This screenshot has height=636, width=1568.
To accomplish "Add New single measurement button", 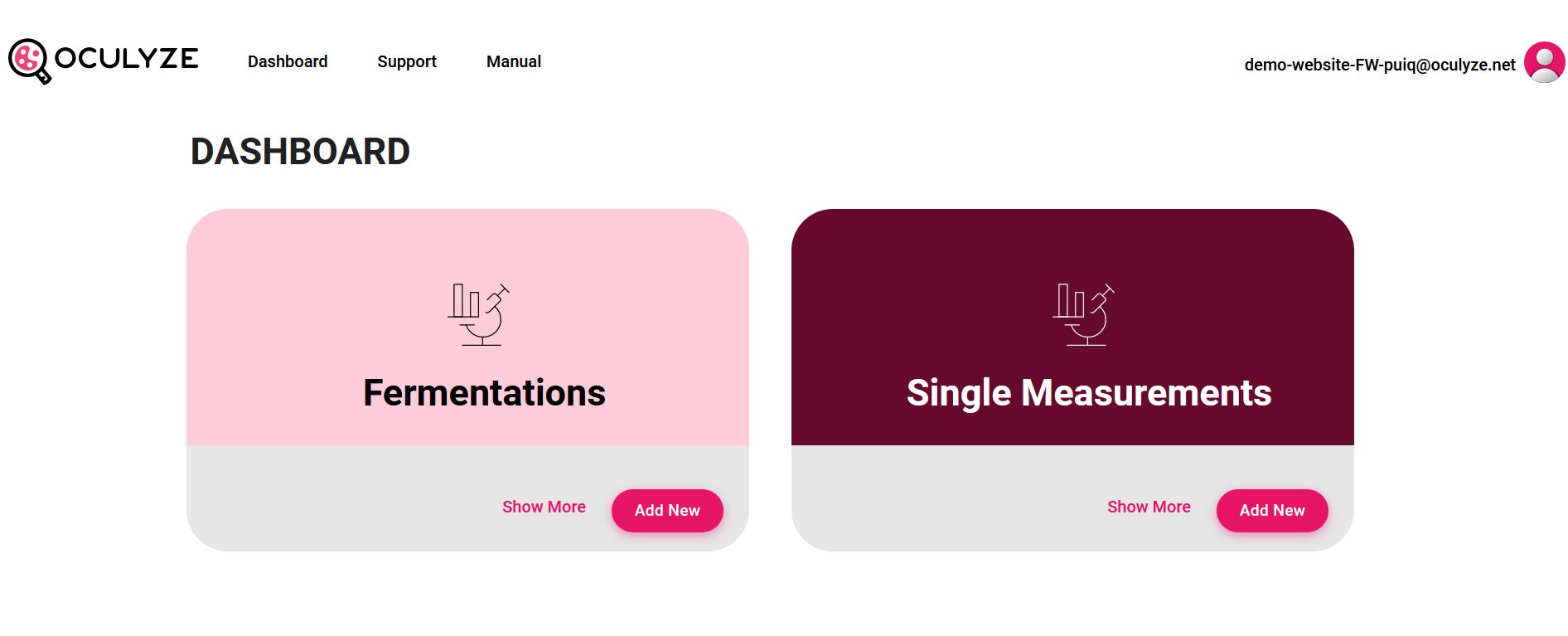I will tap(1272, 511).
